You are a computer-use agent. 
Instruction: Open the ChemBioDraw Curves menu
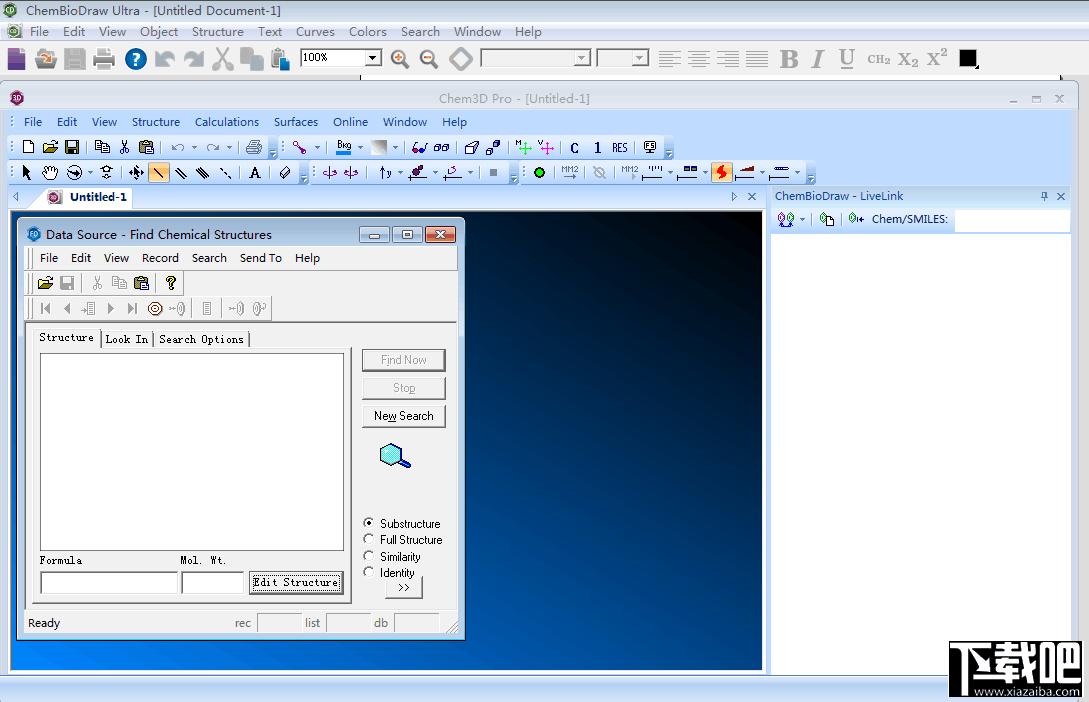tap(315, 32)
